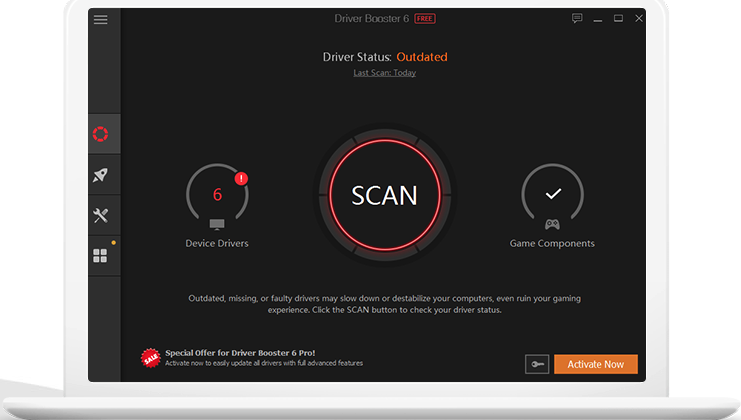Click the FREE edition badge in title

(425, 18)
